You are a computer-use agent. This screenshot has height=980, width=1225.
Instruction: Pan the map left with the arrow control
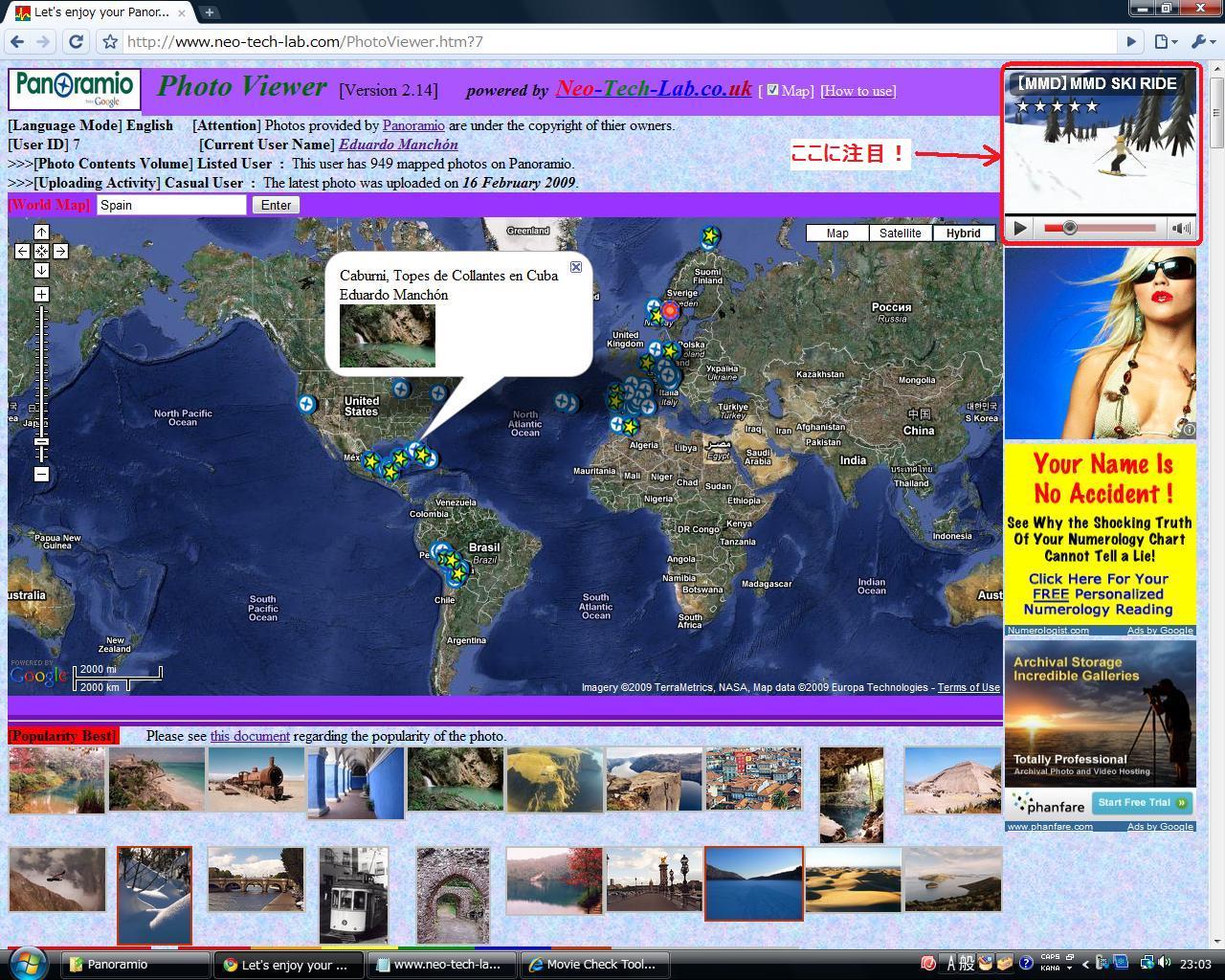22,251
